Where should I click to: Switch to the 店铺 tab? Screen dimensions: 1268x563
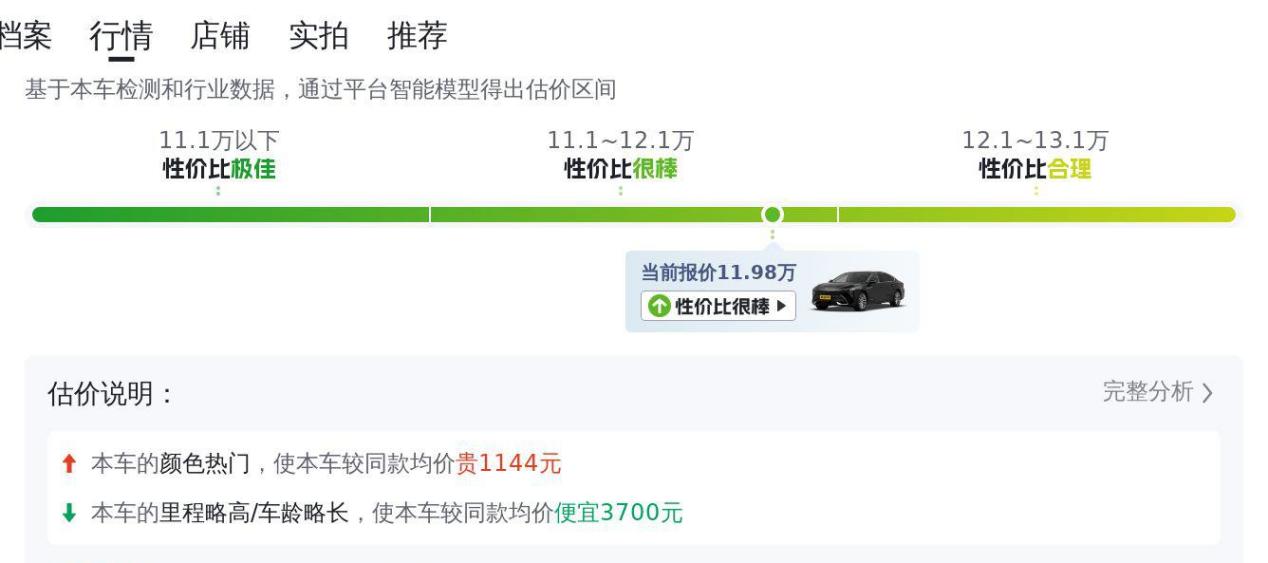(219, 36)
